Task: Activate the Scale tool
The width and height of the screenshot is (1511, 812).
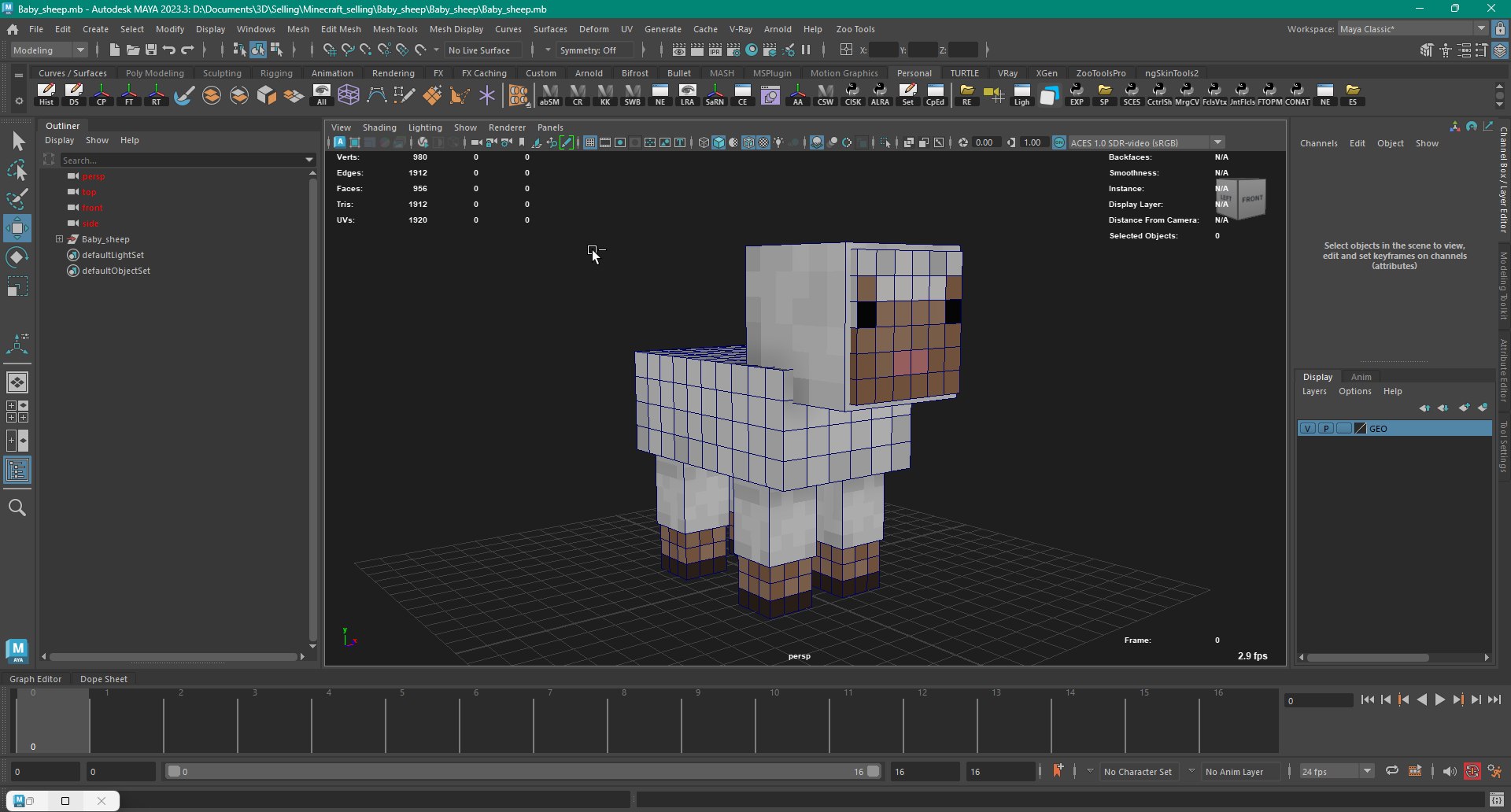Action: [x=17, y=286]
